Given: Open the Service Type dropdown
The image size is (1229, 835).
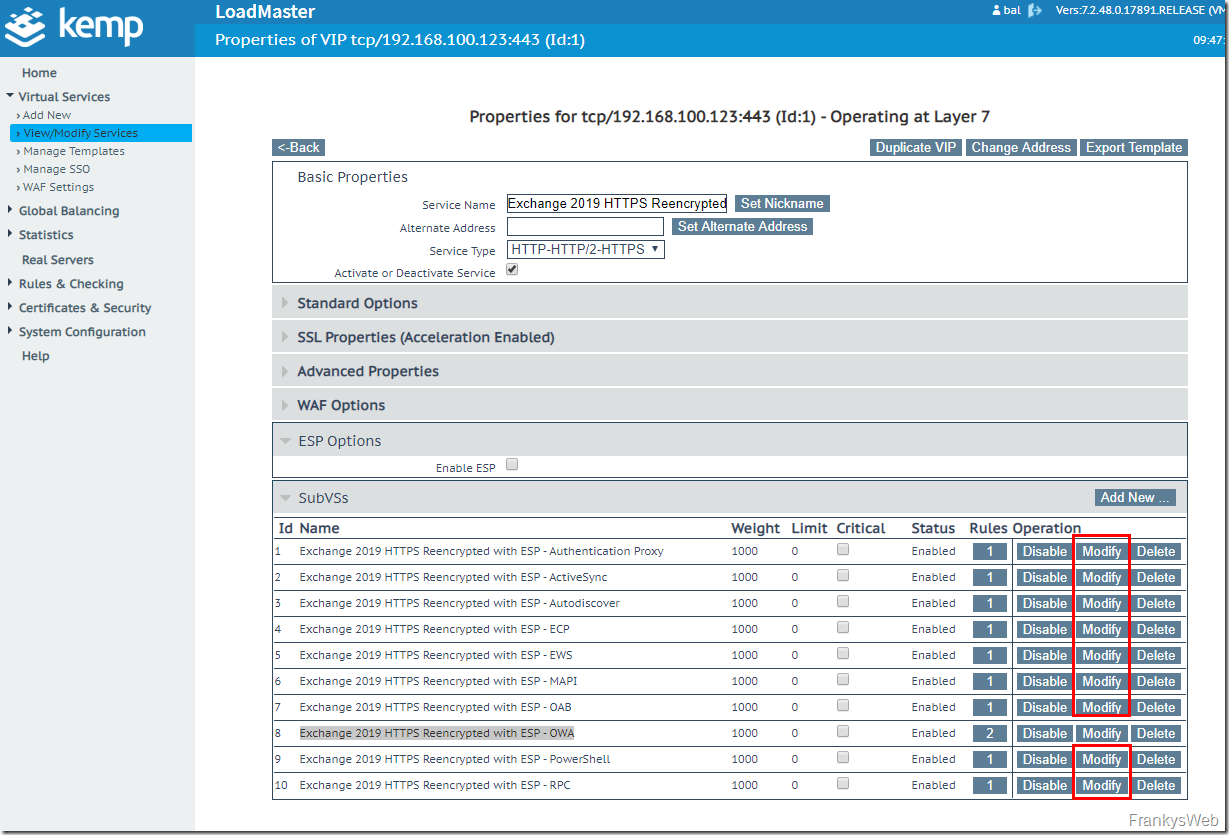Looking at the screenshot, I should click(585, 249).
